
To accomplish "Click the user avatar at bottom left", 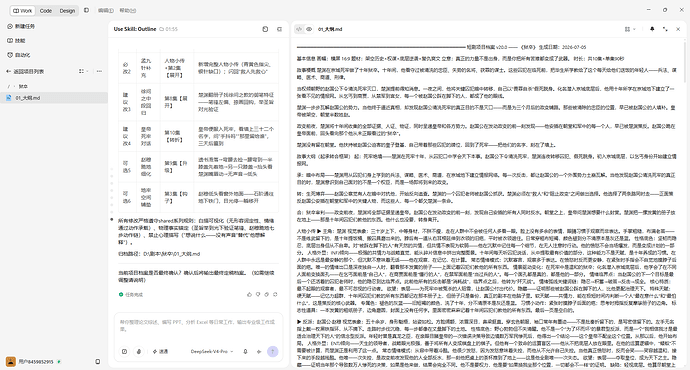I will coord(11,362).
